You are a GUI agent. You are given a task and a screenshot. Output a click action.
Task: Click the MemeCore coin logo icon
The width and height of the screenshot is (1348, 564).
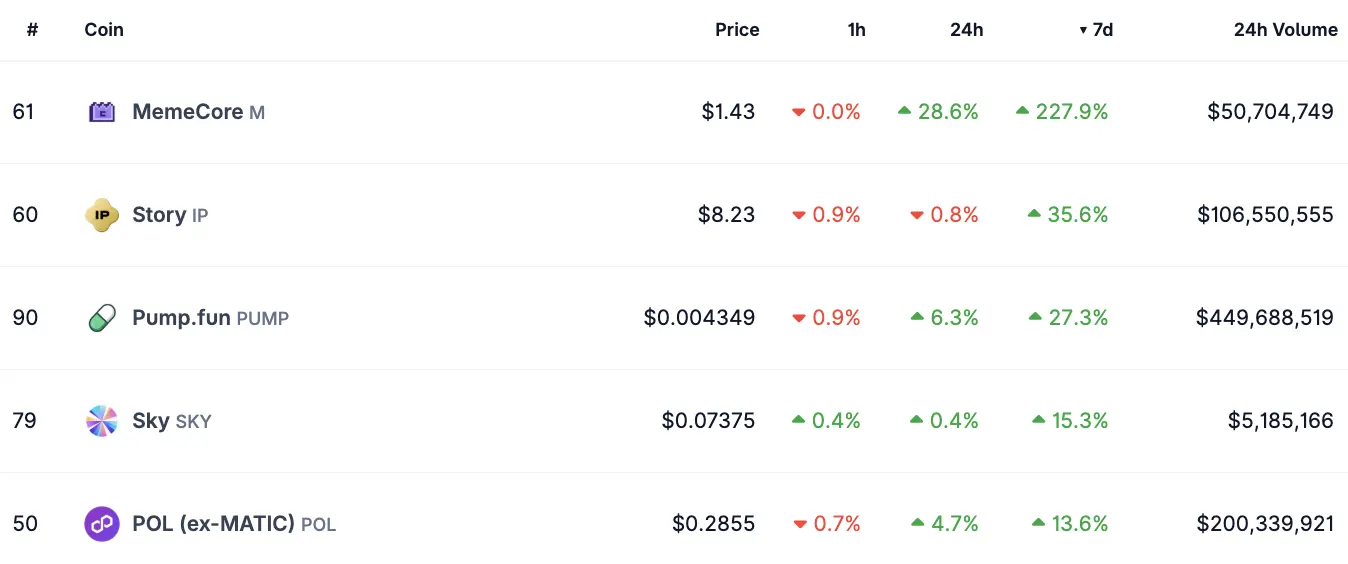tap(102, 112)
